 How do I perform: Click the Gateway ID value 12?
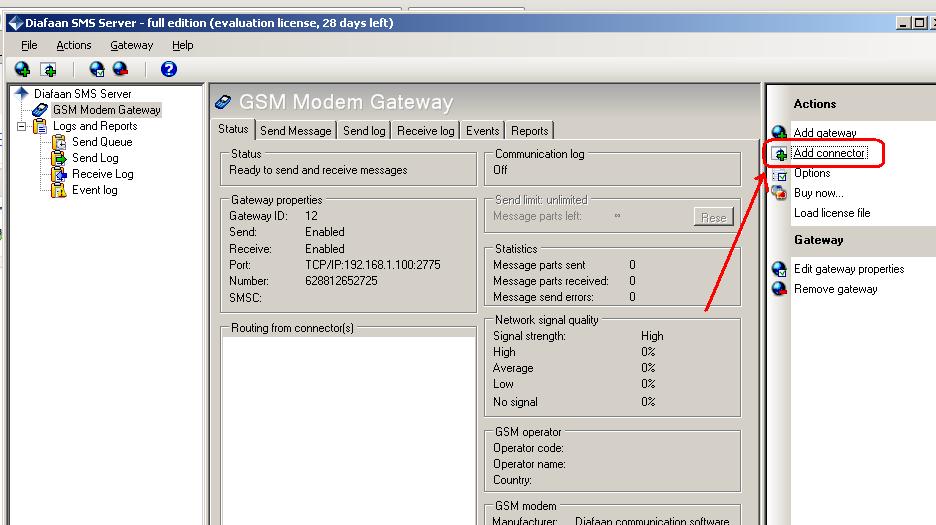pos(311,216)
